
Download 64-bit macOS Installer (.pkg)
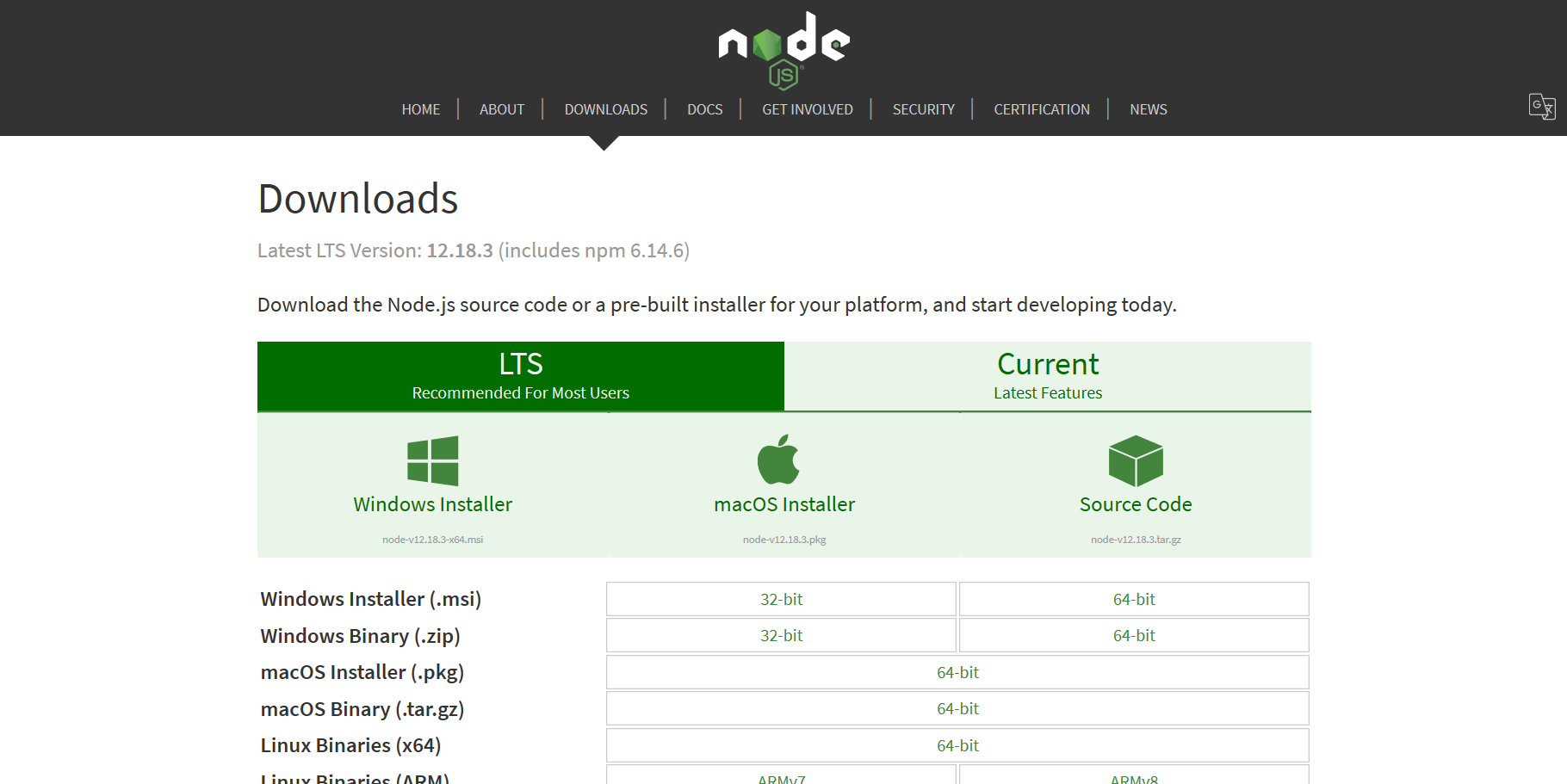tap(957, 672)
